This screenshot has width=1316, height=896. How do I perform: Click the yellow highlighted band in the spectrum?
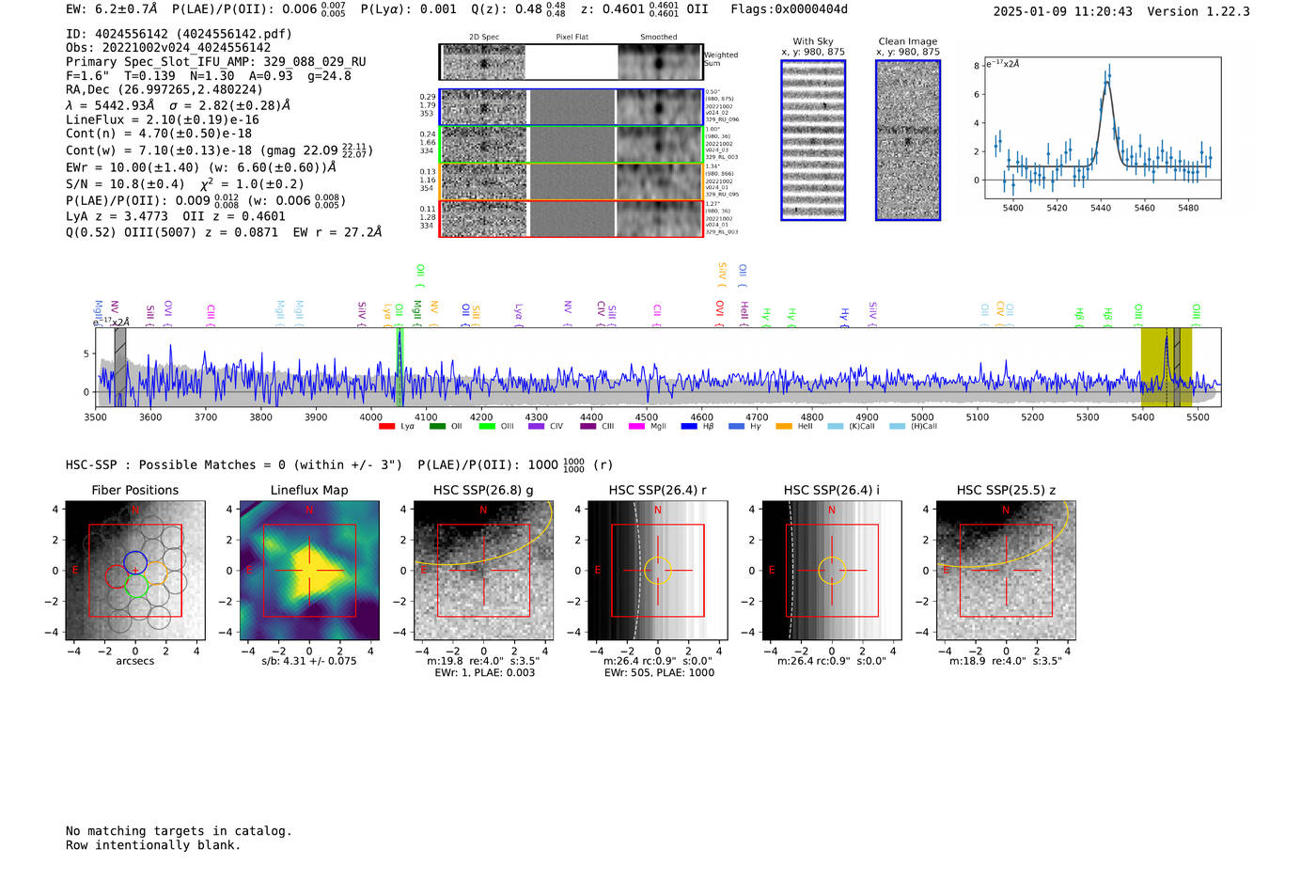click(1167, 368)
